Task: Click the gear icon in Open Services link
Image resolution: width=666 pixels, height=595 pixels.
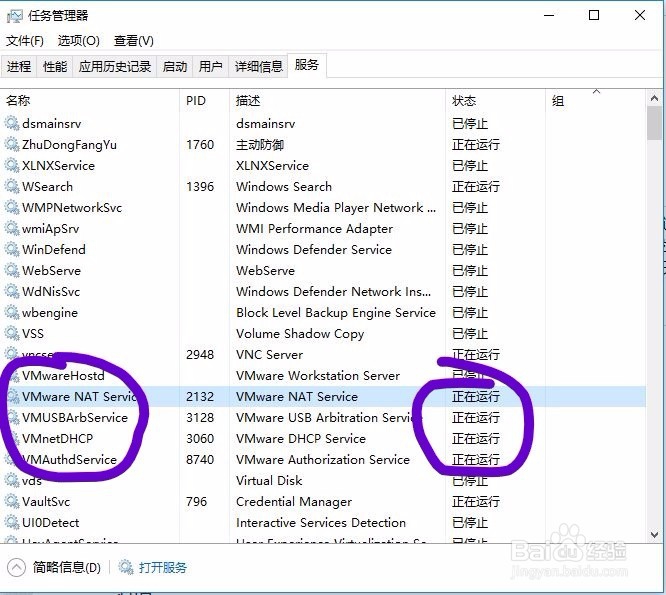Action: (126, 567)
